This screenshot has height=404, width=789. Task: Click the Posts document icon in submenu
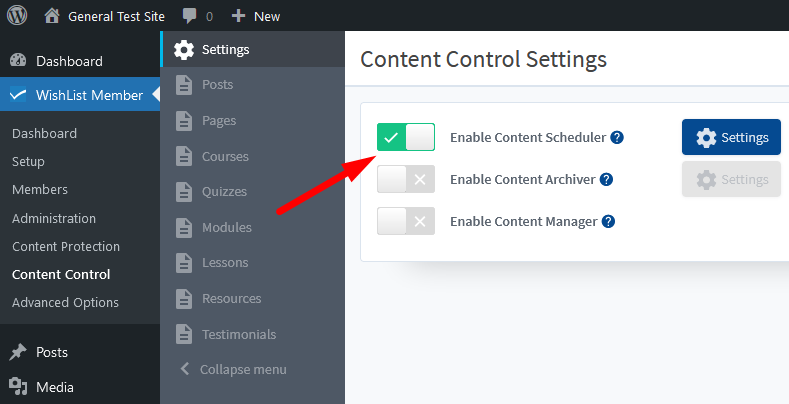point(184,85)
